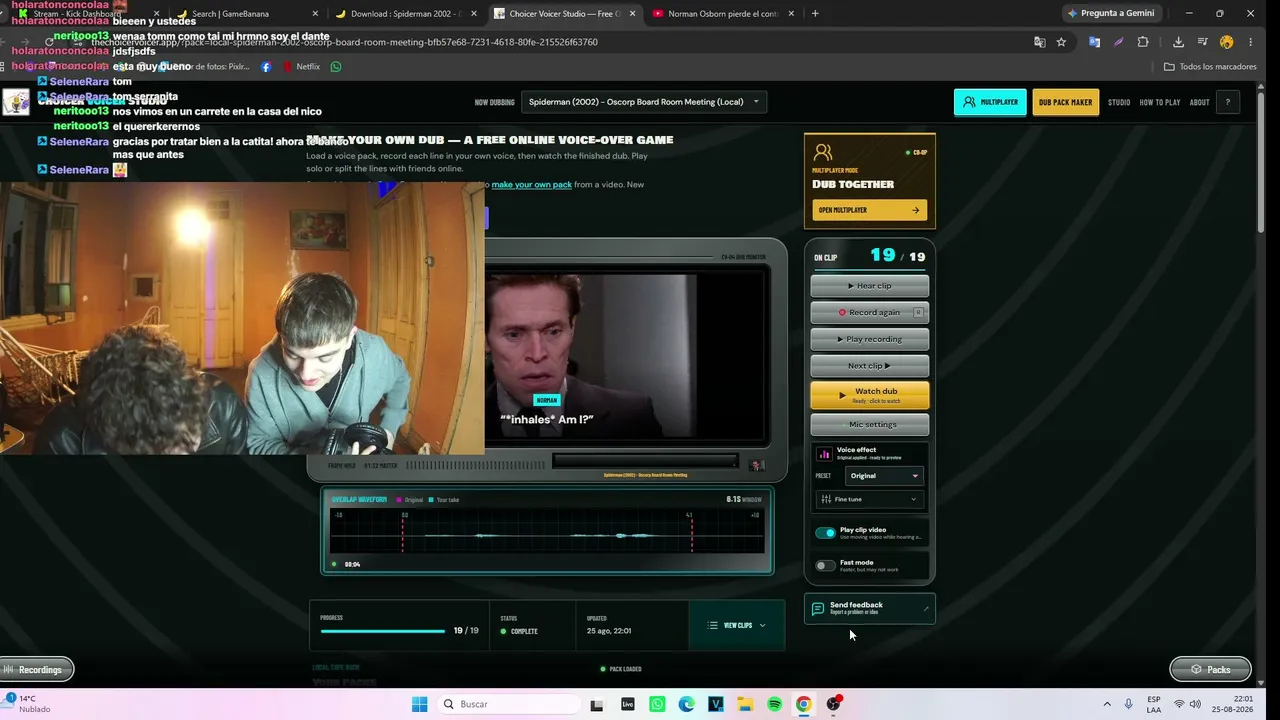Open the Google Translate extension icon
1280x720 pixels.
pyautogui.click(x=1094, y=42)
